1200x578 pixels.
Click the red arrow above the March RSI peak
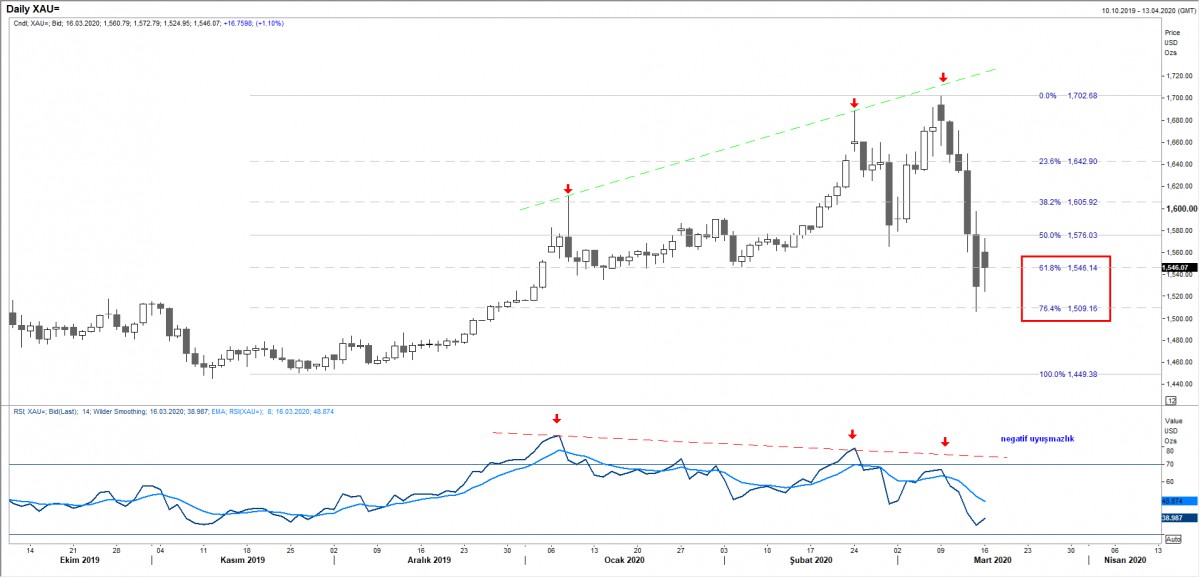[x=945, y=442]
